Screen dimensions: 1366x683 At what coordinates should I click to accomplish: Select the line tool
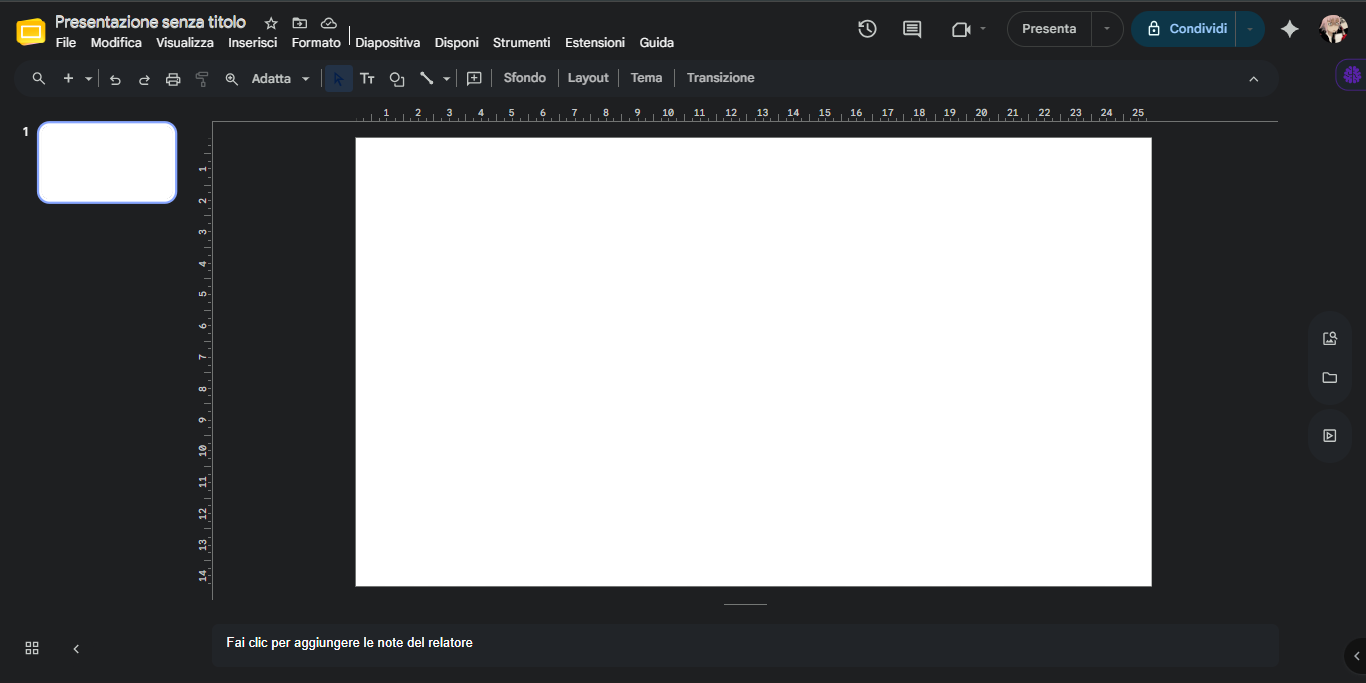(x=427, y=78)
